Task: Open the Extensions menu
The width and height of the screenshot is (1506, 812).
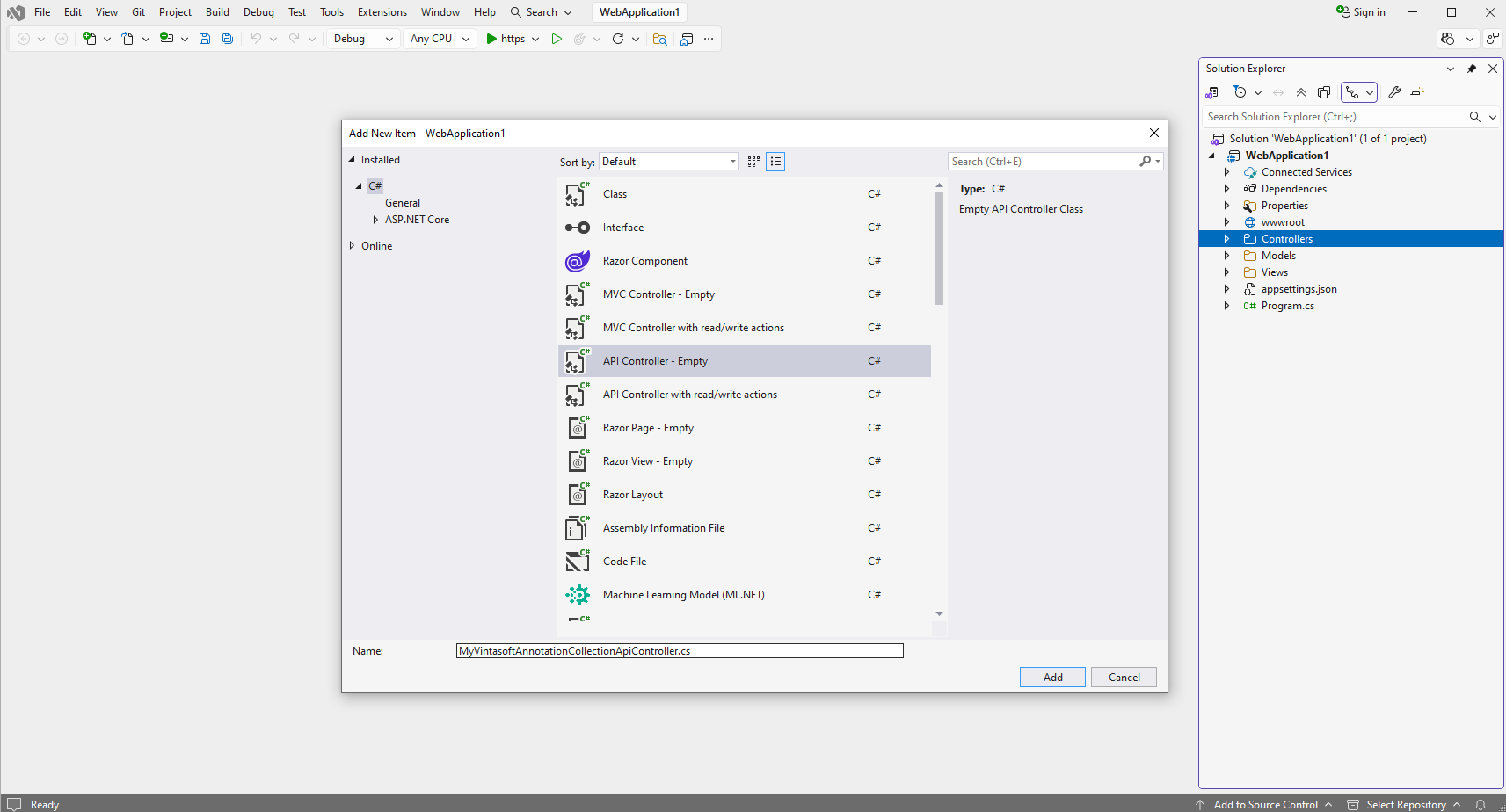Action: pos(382,12)
